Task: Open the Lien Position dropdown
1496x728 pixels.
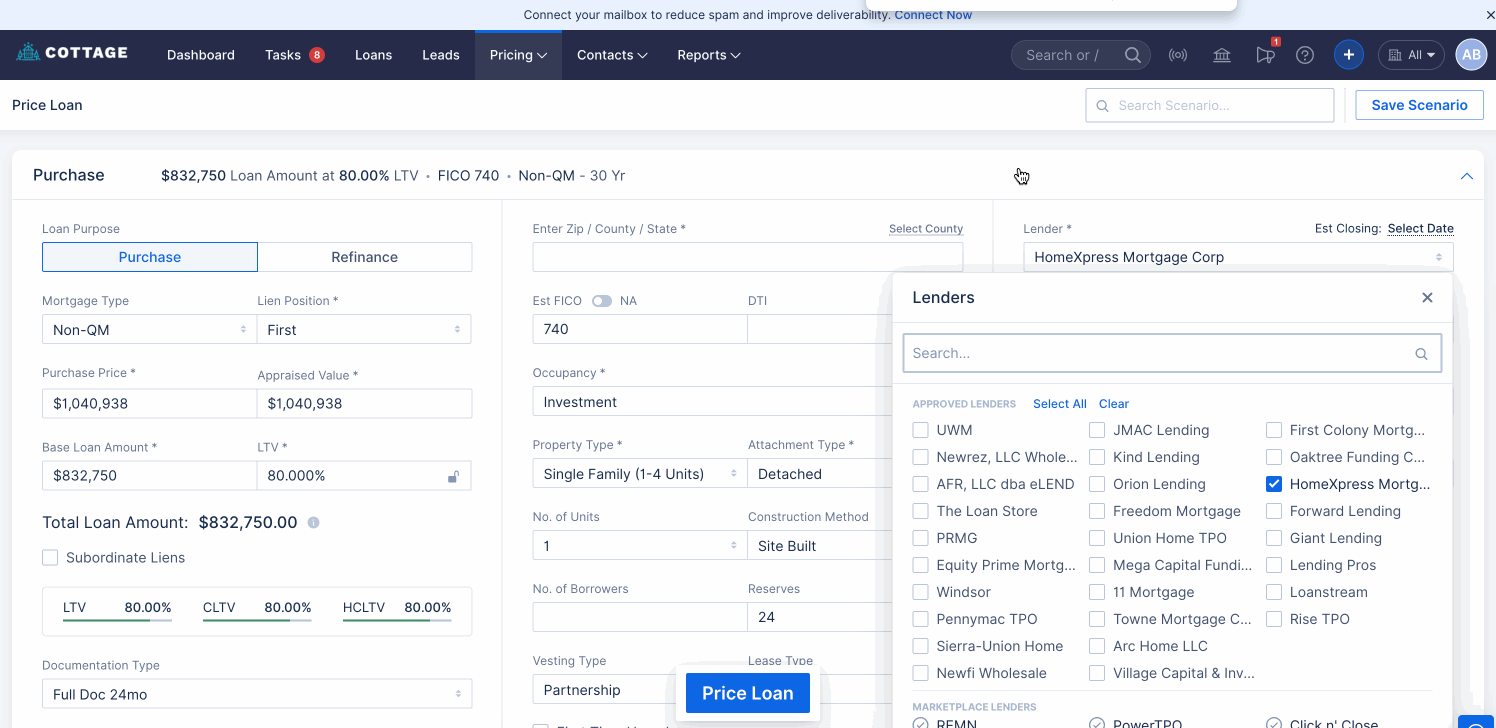Action: (x=364, y=329)
